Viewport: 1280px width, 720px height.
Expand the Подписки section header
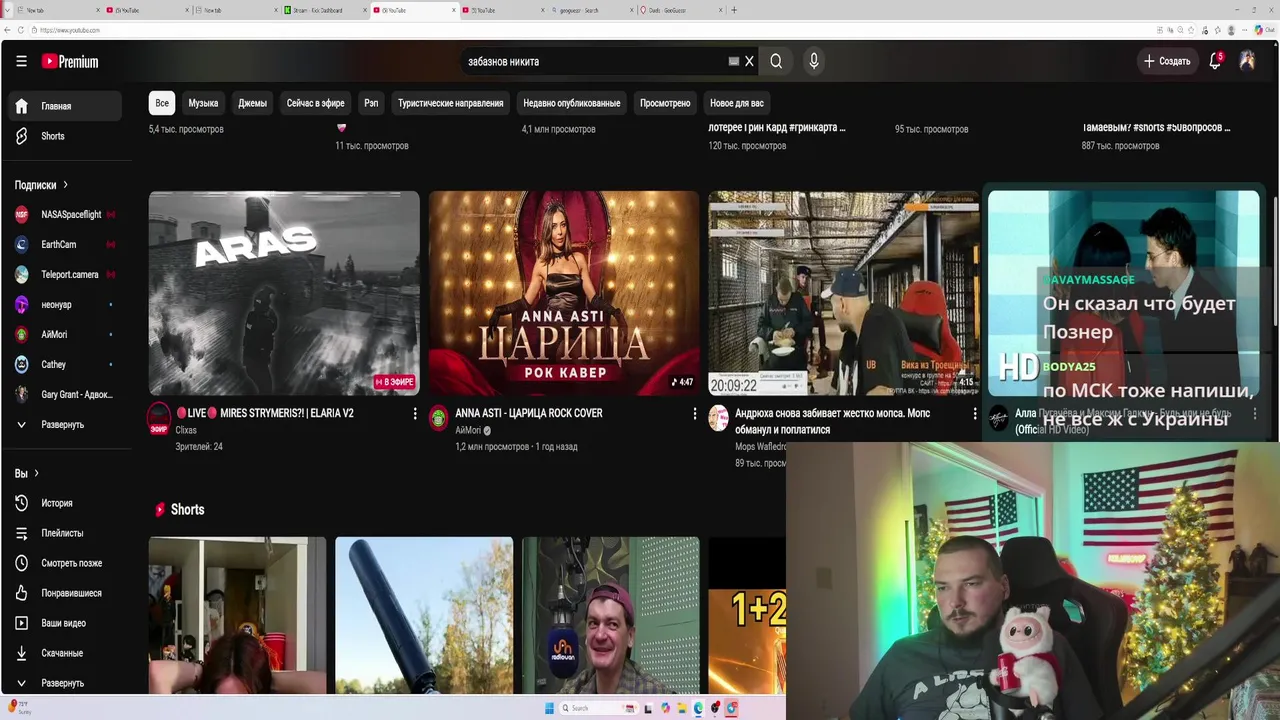pos(41,185)
